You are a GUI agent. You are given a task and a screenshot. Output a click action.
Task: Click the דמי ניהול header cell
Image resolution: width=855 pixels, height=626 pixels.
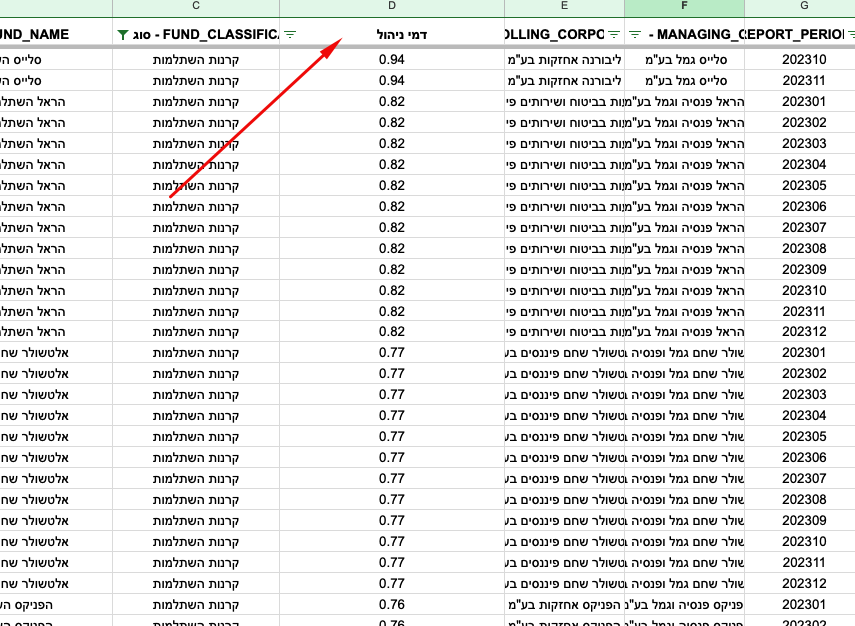coord(392,34)
